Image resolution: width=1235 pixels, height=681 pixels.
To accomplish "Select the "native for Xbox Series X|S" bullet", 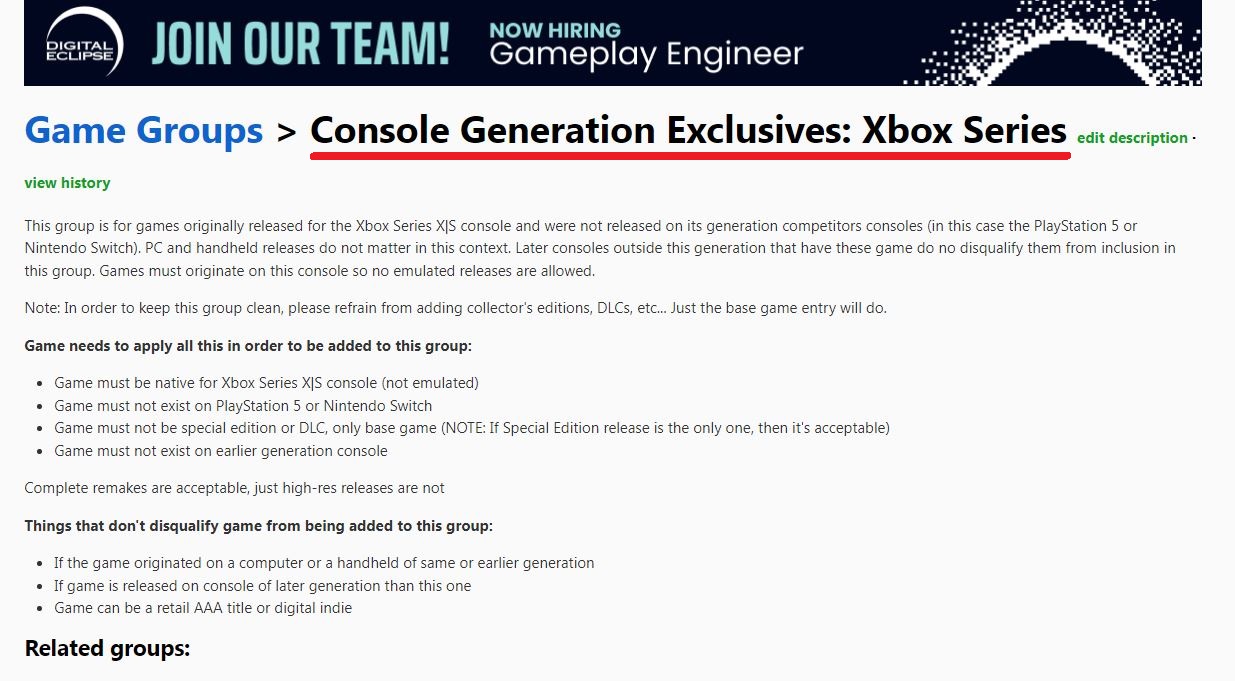I will pos(266,383).
